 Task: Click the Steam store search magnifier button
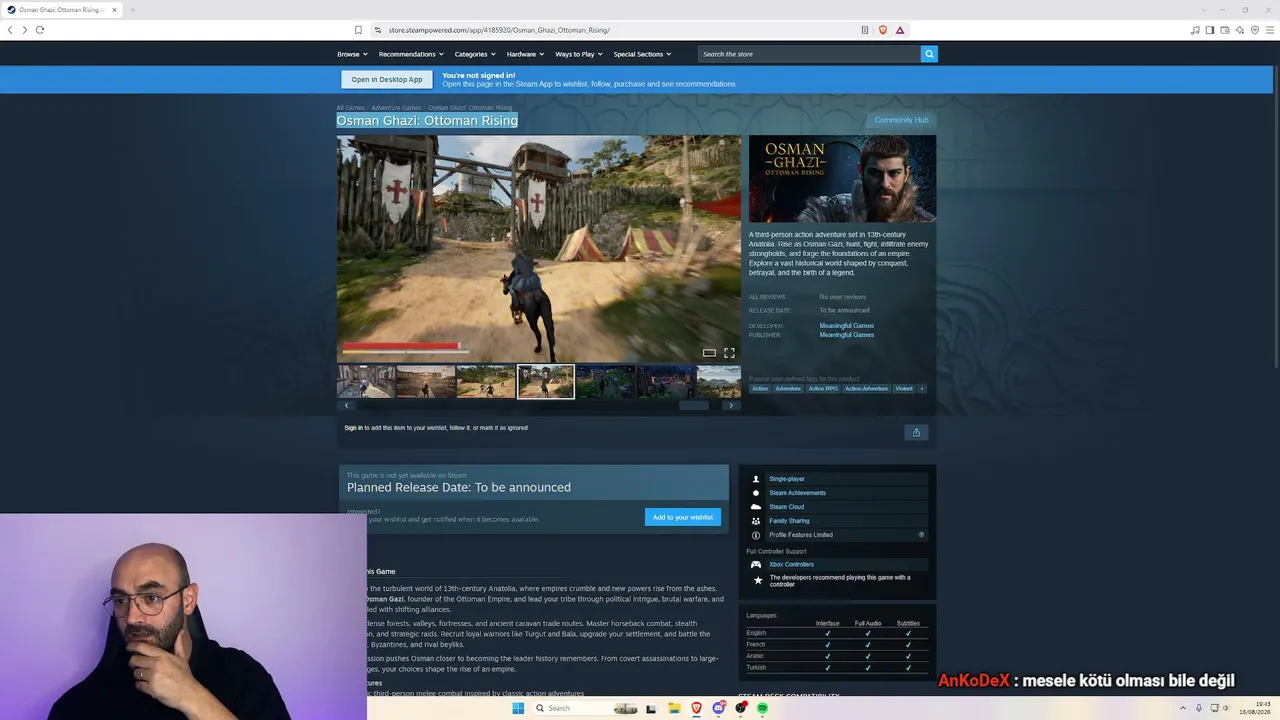pos(929,54)
